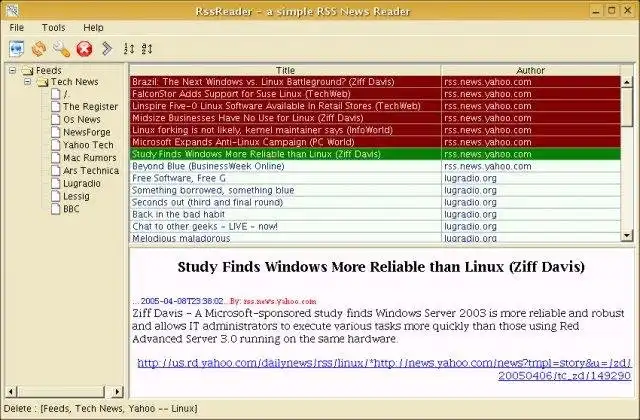
Task: Click the 2005-04-08 date in article
Action: coord(182,301)
